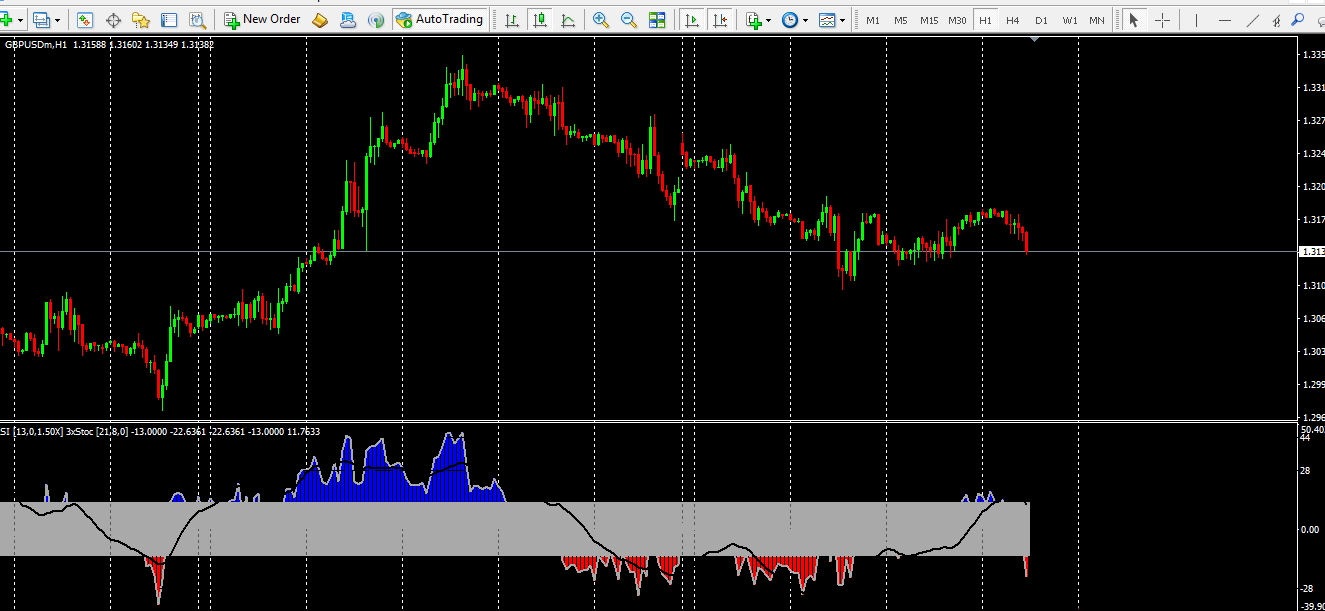
Task: Click the 3xStoc indicator label text
Action: [x=77, y=431]
